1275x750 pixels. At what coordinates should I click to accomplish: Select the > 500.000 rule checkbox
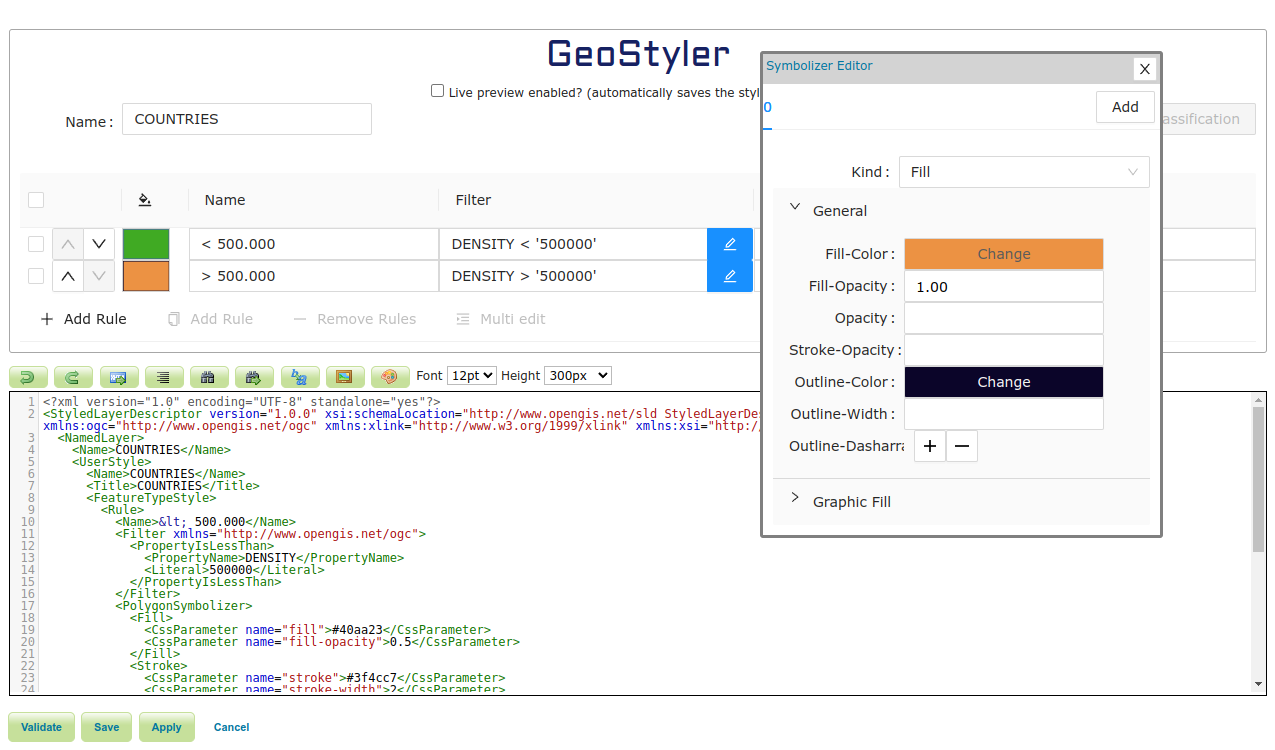point(36,276)
